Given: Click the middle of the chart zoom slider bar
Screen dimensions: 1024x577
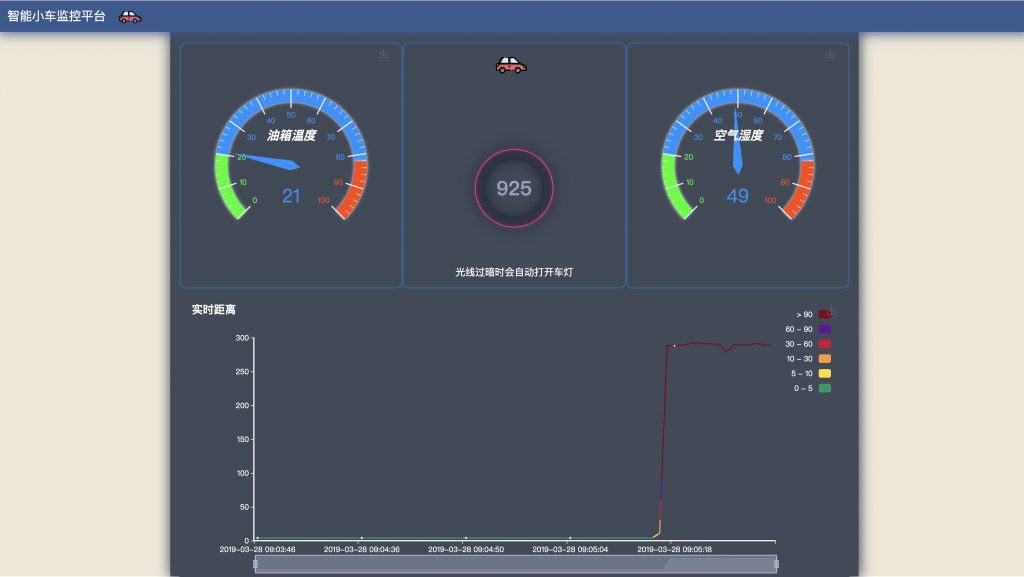Looking at the screenshot, I should (516, 564).
